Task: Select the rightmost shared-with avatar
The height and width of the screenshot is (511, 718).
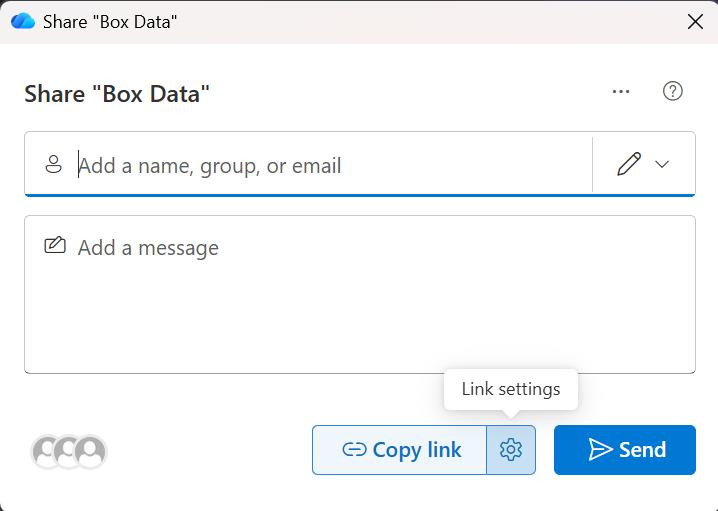Action: (x=90, y=451)
